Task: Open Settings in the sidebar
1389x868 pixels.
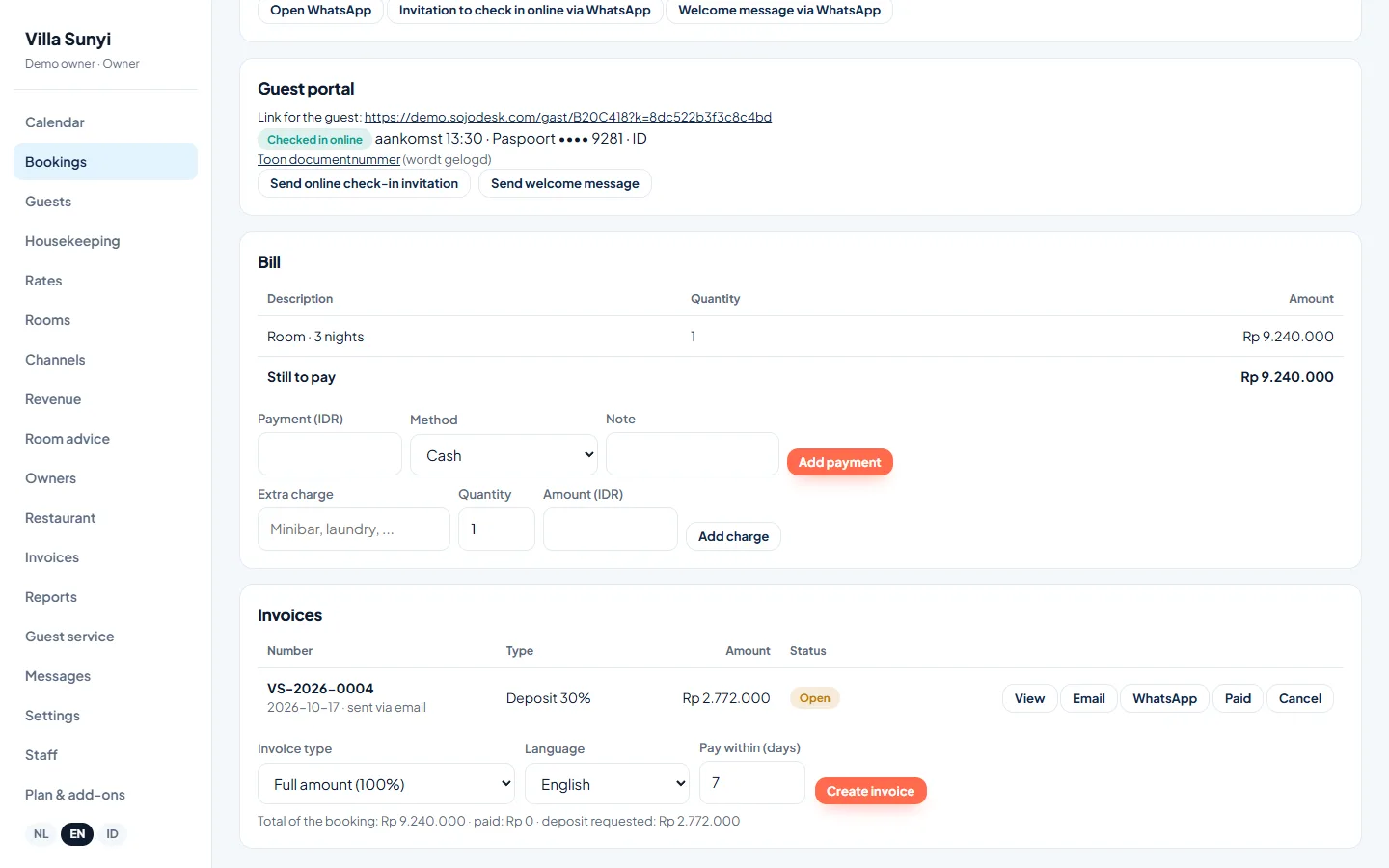Action: (x=105, y=716)
